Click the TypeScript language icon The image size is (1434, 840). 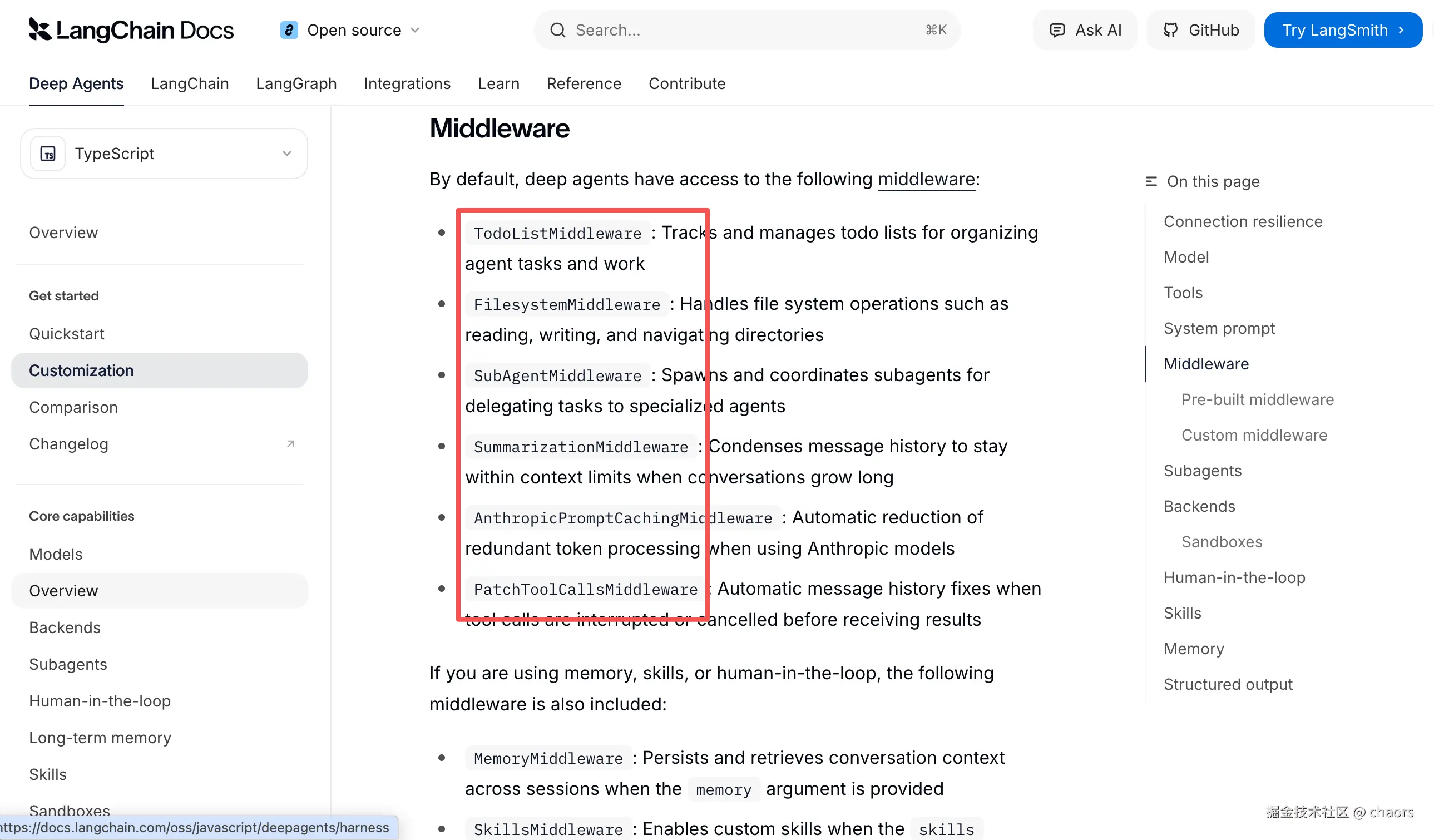(x=48, y=154)
